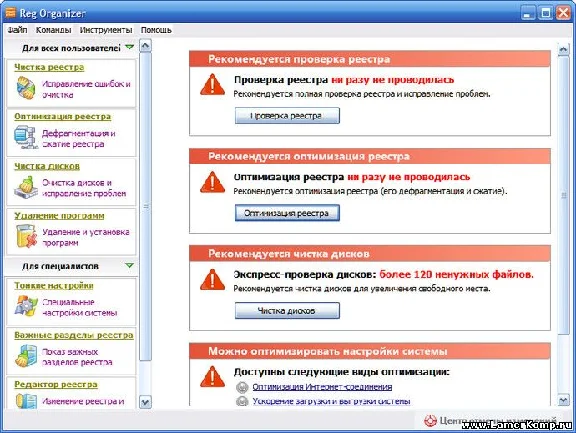Click Специальные настройки системы description
Screen dimensions: 576x433
[79, 307]
